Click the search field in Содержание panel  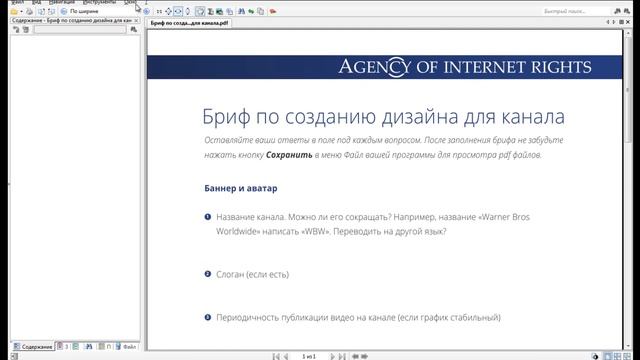80,29
